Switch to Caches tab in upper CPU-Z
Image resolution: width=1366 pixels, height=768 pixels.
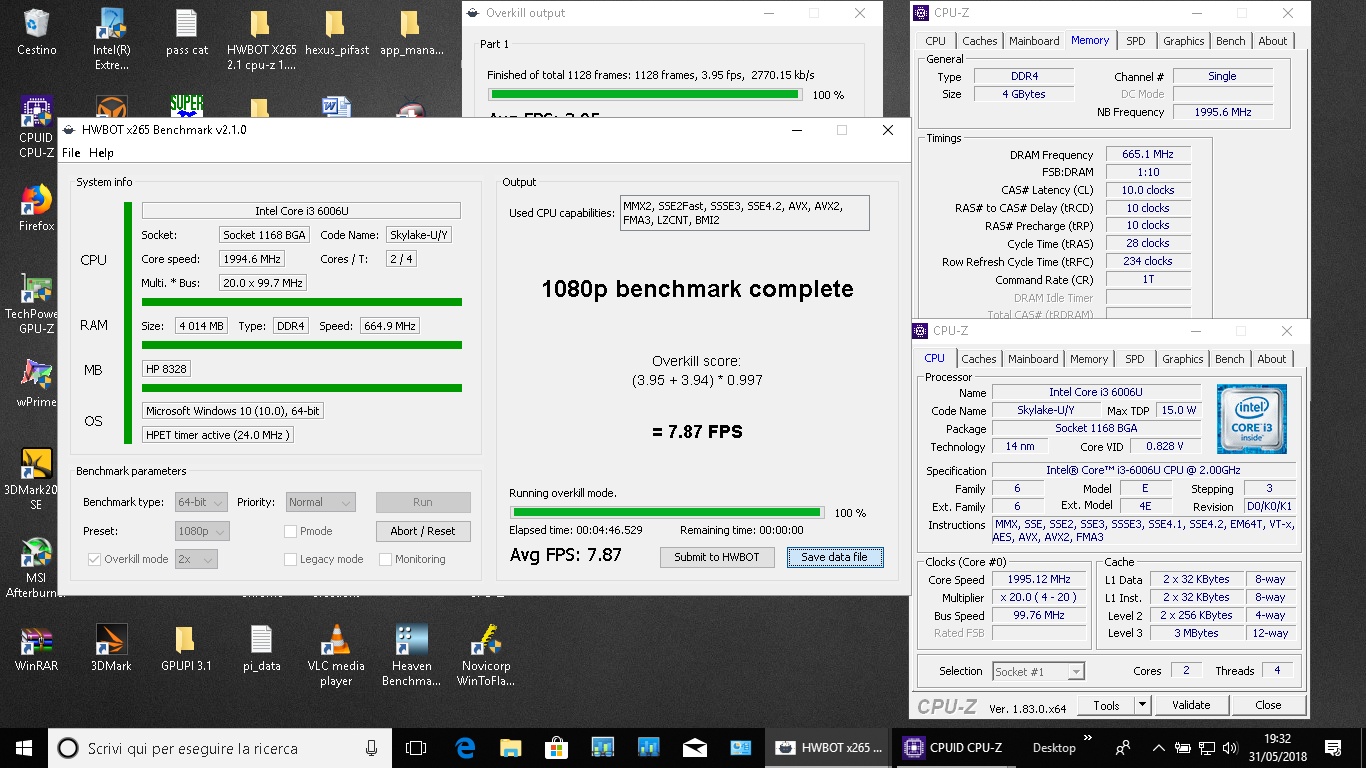pos(979,41)
